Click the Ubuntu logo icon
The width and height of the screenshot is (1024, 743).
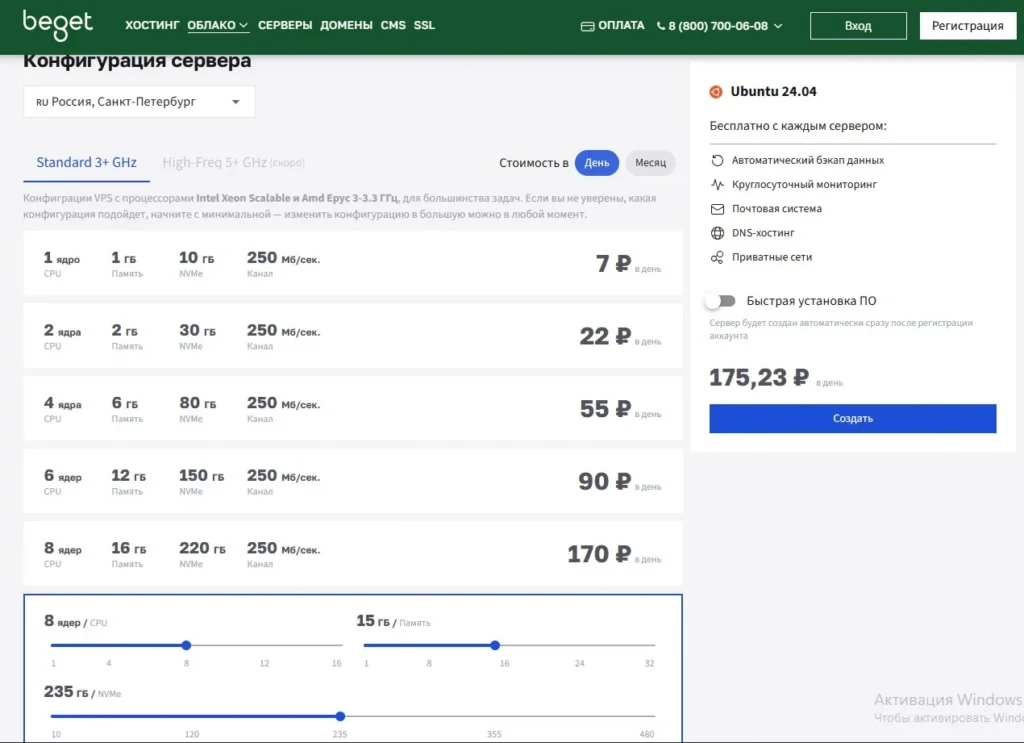tap(716, 92)
